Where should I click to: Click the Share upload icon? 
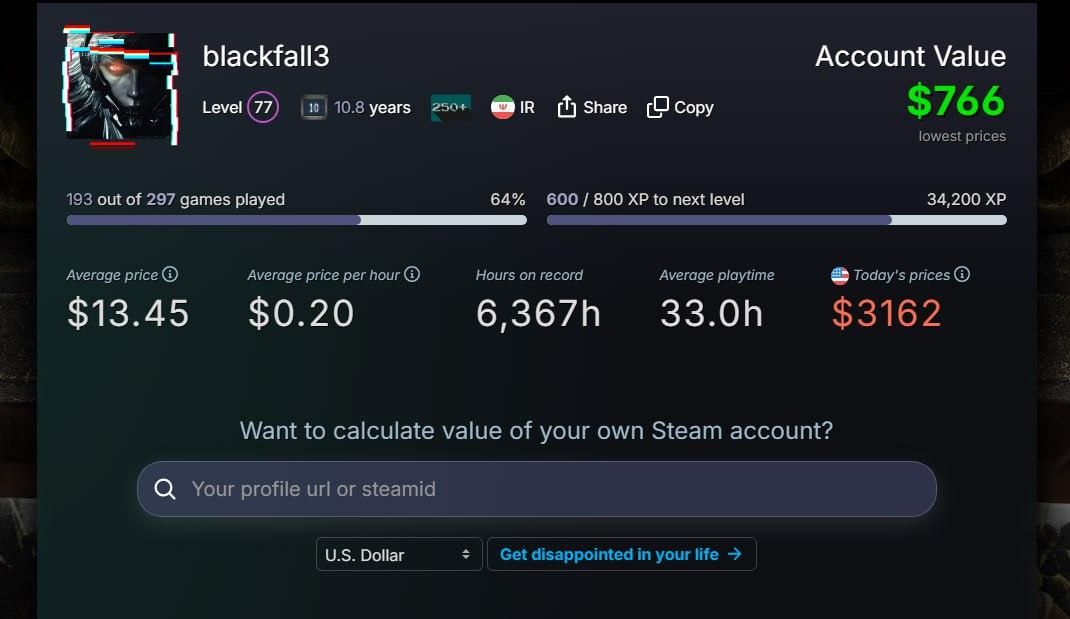[566, 107]
